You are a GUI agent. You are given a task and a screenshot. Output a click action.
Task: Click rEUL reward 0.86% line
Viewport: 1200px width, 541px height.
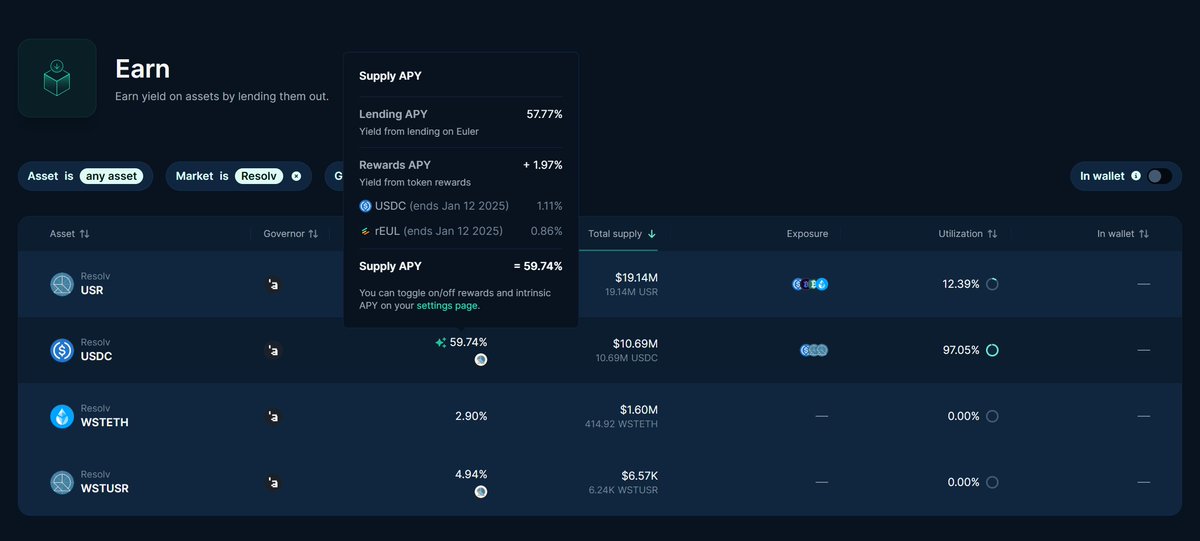[461, 231]
